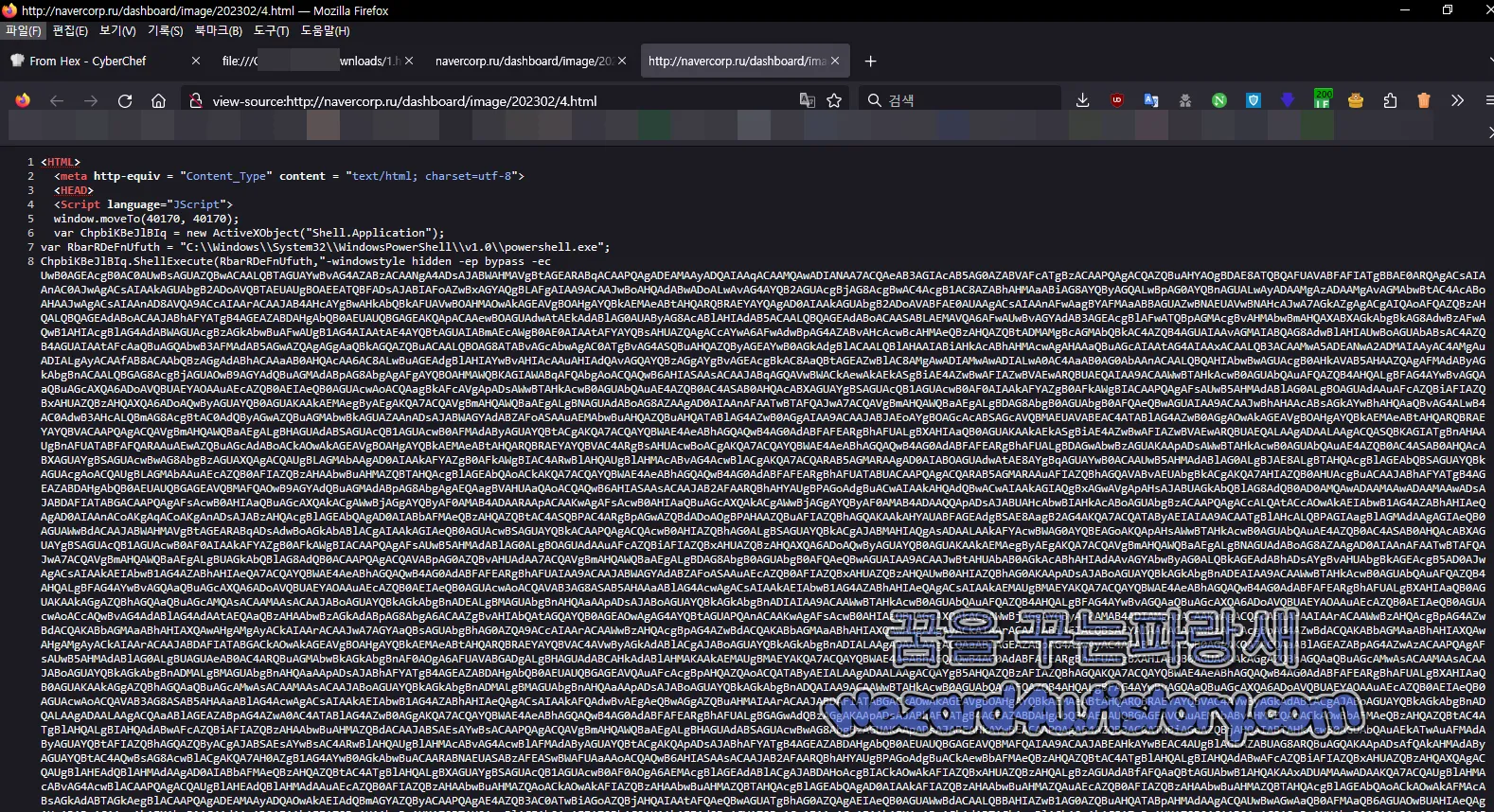Open the 북마크(B) menu
The height and width of the screenshot is (812, 1494).
pyautogui.click(x=219, y=31)
